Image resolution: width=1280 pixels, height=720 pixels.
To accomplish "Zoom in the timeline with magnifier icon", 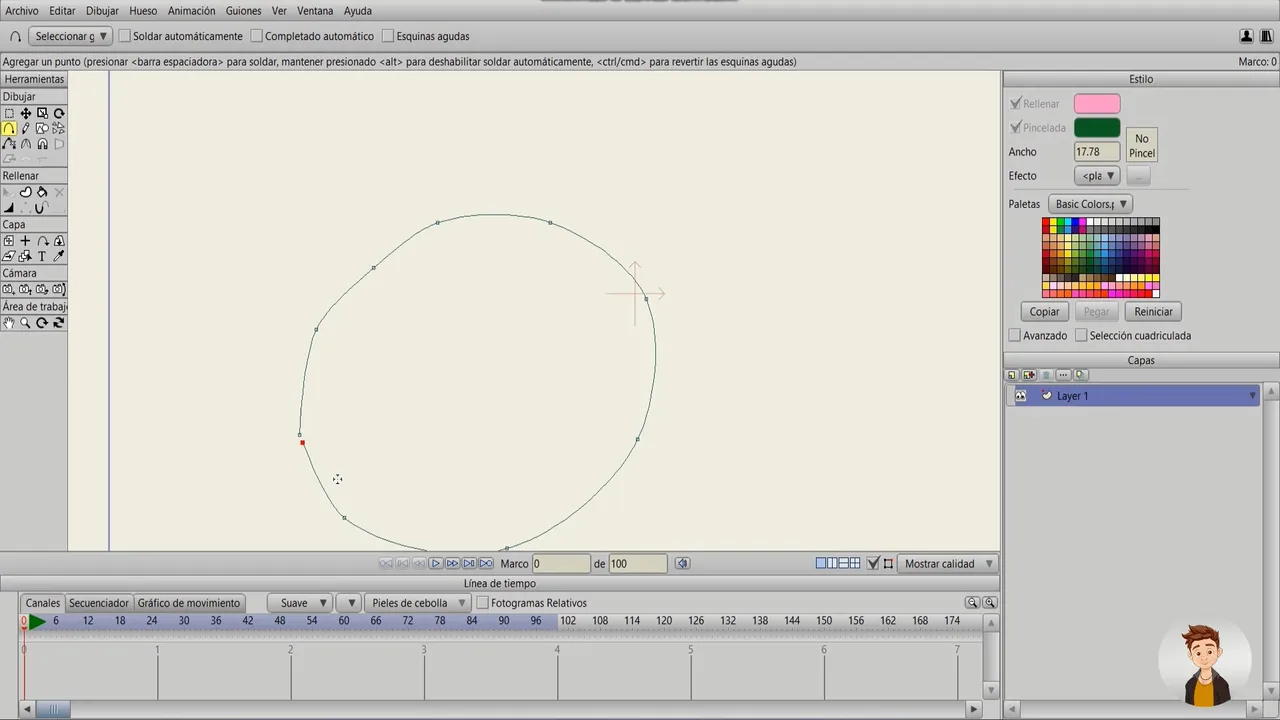I will coord(990,603).
